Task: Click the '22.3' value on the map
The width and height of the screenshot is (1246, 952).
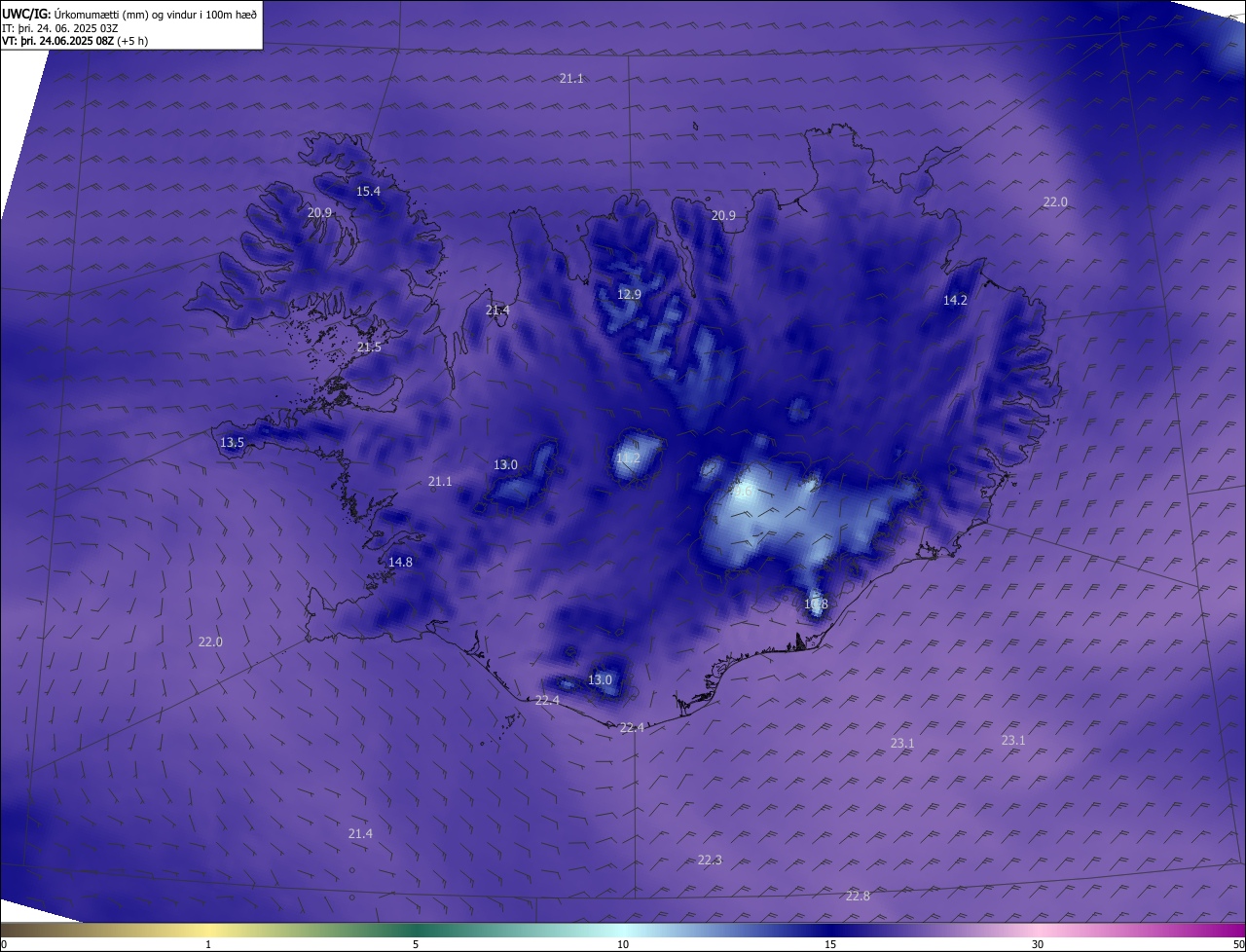Action: [x=710, y=860]
